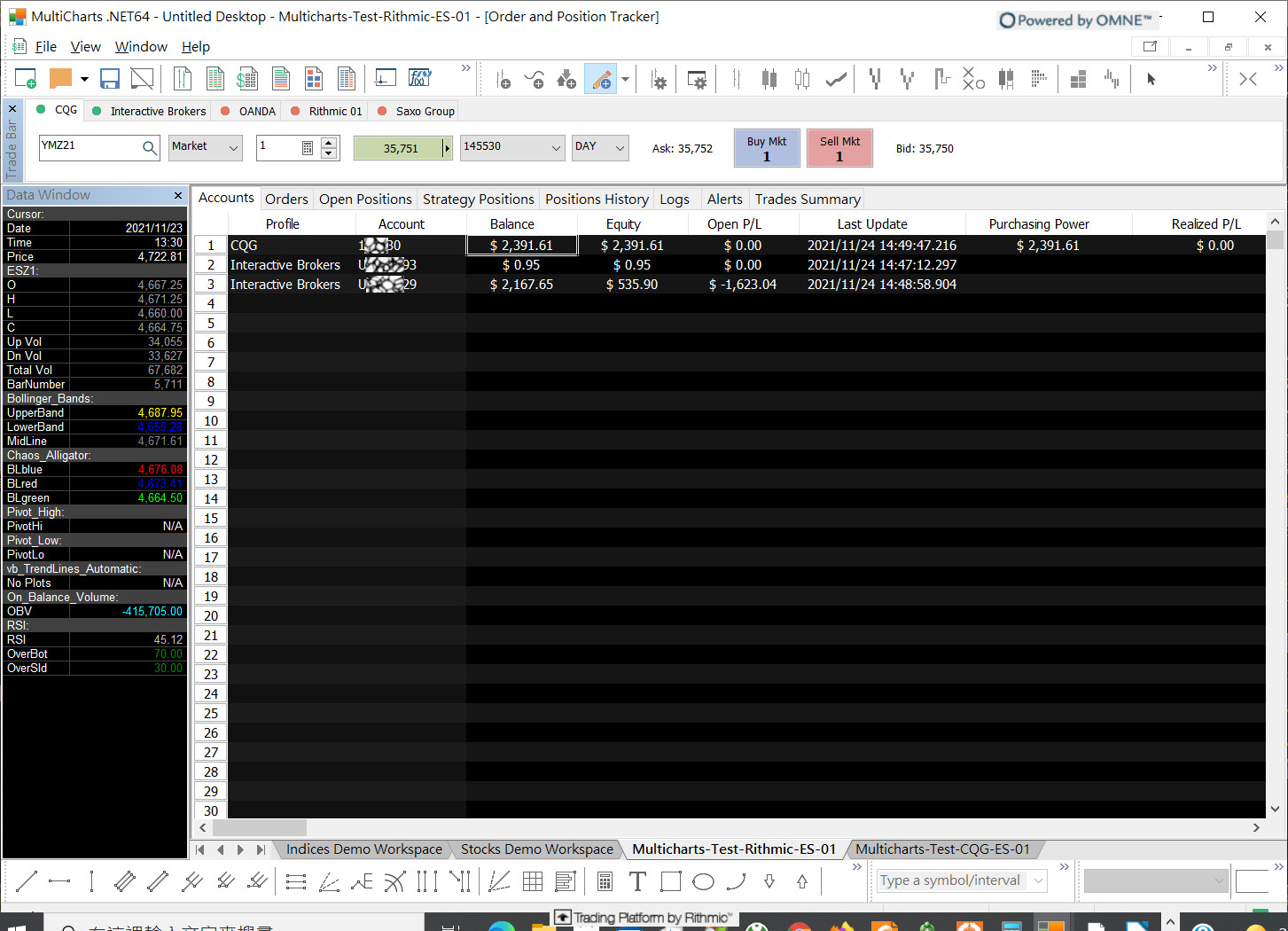Click the spreadsheet icon with dollar sign
Viewport: 1288px width, 931px height.
pyautogui.click(x=247, y=79)
